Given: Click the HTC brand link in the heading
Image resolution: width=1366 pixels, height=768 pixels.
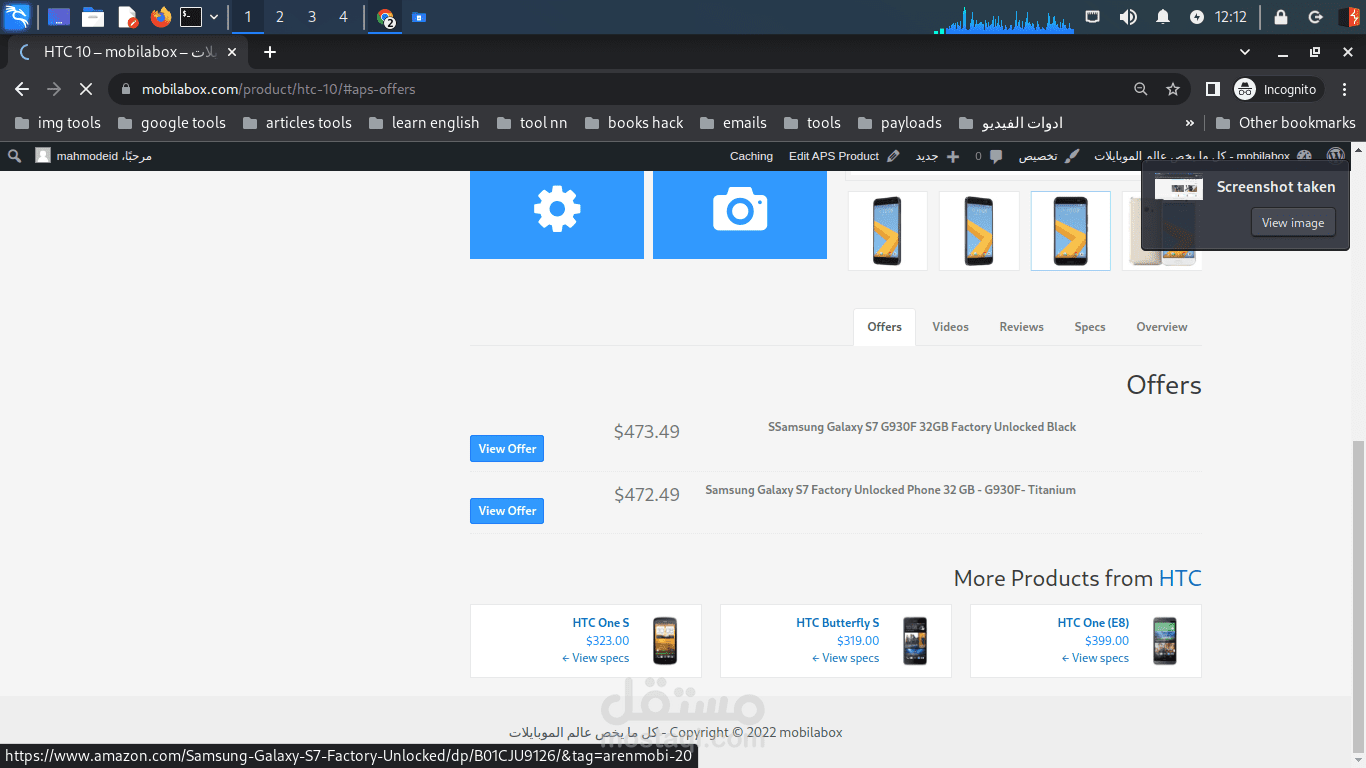Looking at the screenshot, I should [x=1180, y=578].
